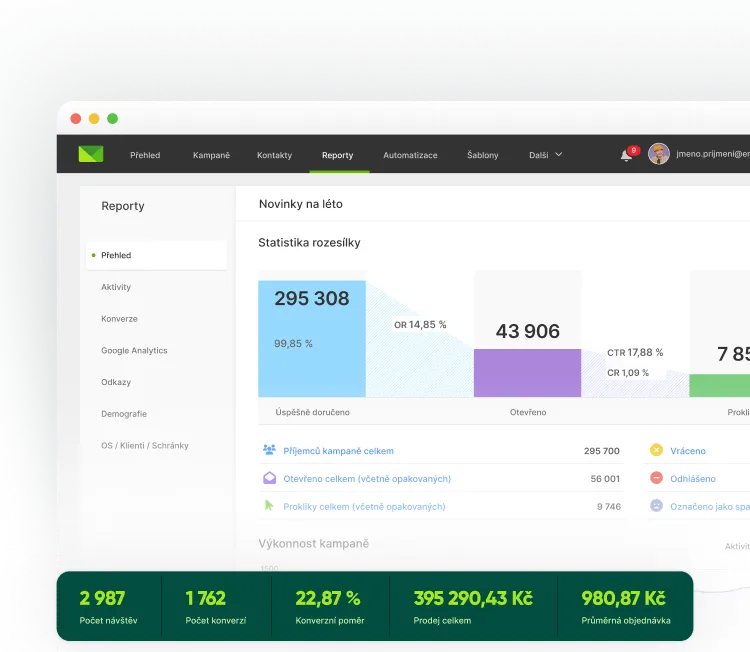This screenshot has height=652, width=750.
Task: Click the purple opened 43 906 bar
Action: tap(527, 372)
